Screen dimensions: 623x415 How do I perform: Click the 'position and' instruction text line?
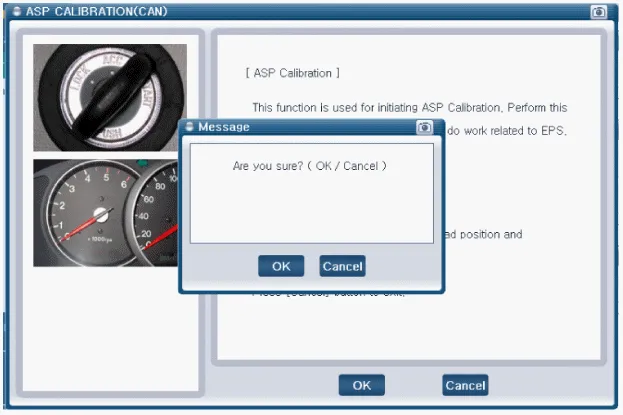click(483, 235)
